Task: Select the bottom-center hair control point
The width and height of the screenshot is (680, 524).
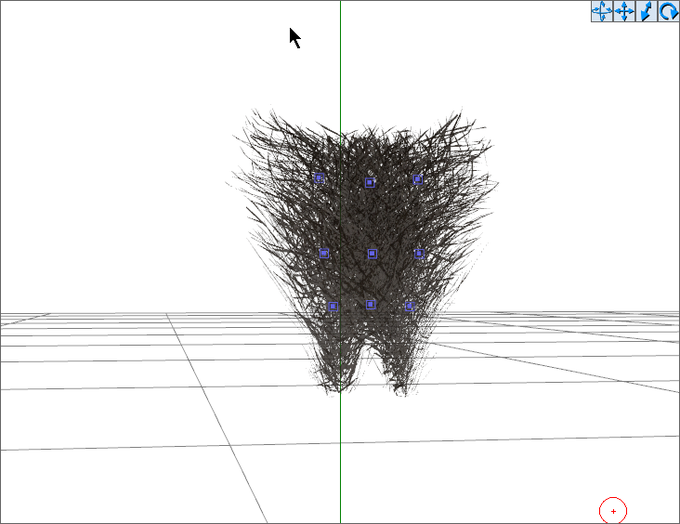Action: point(370,305)
